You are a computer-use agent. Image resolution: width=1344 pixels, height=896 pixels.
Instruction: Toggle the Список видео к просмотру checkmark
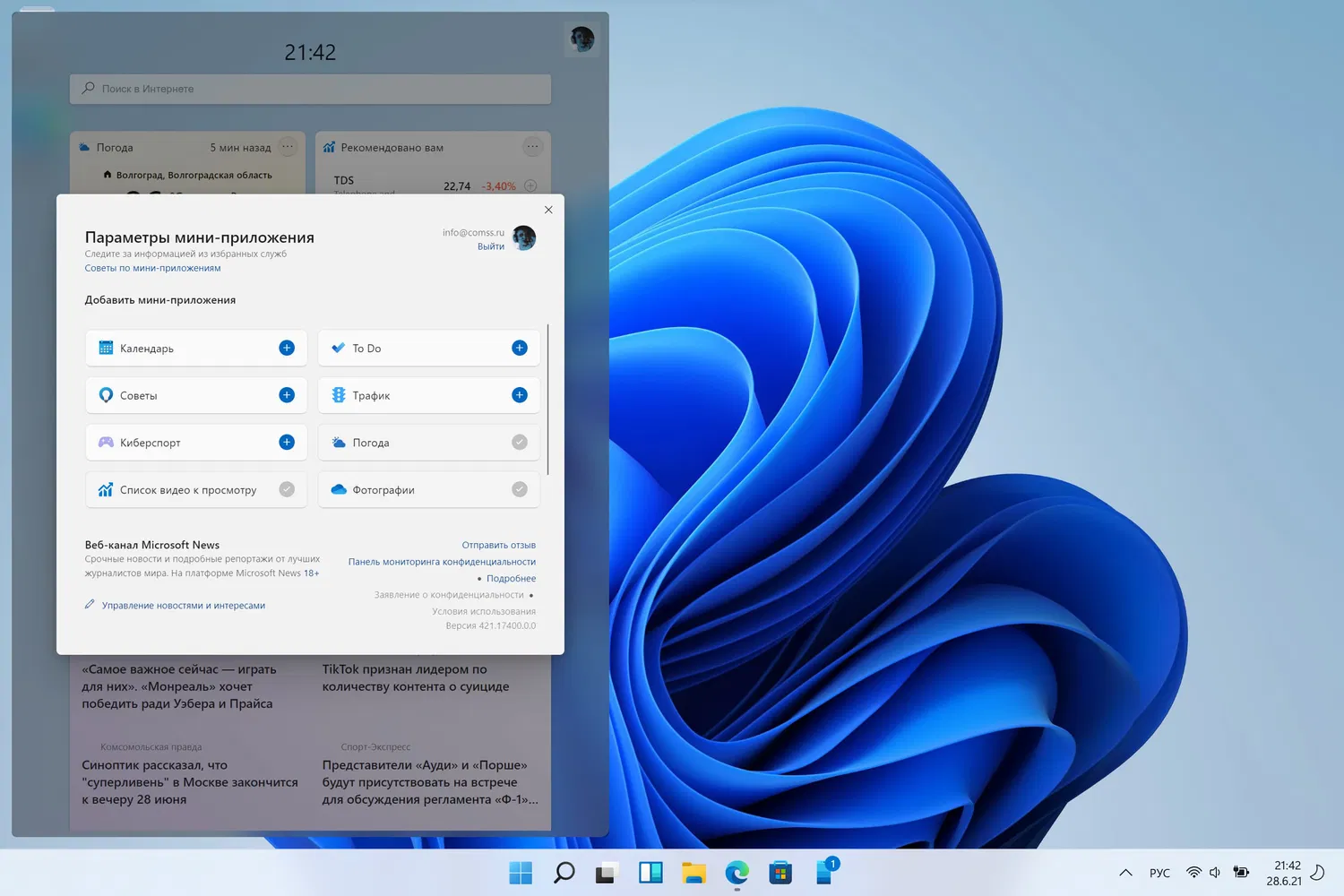coord(287,489)
